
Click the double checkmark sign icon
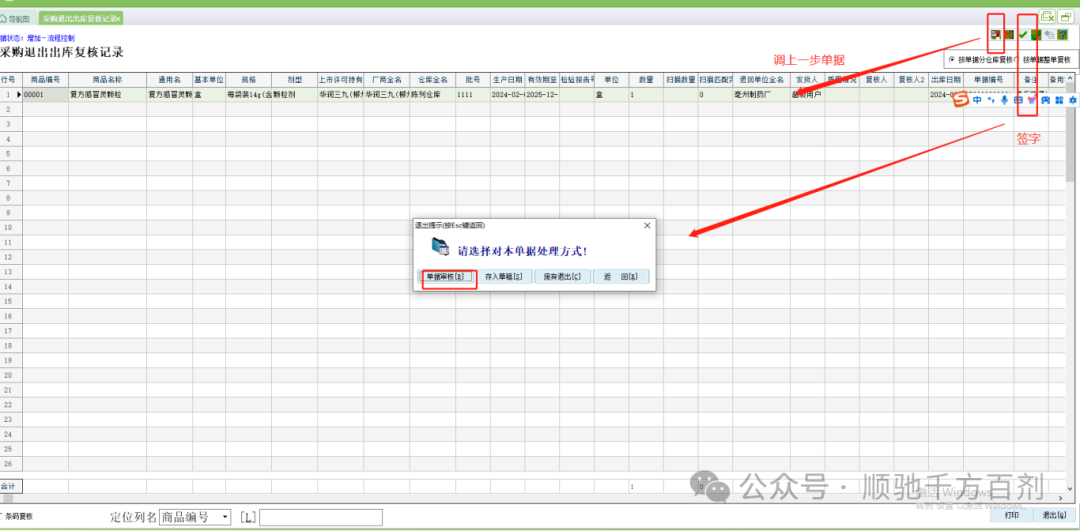click(x=1036, y=34)
